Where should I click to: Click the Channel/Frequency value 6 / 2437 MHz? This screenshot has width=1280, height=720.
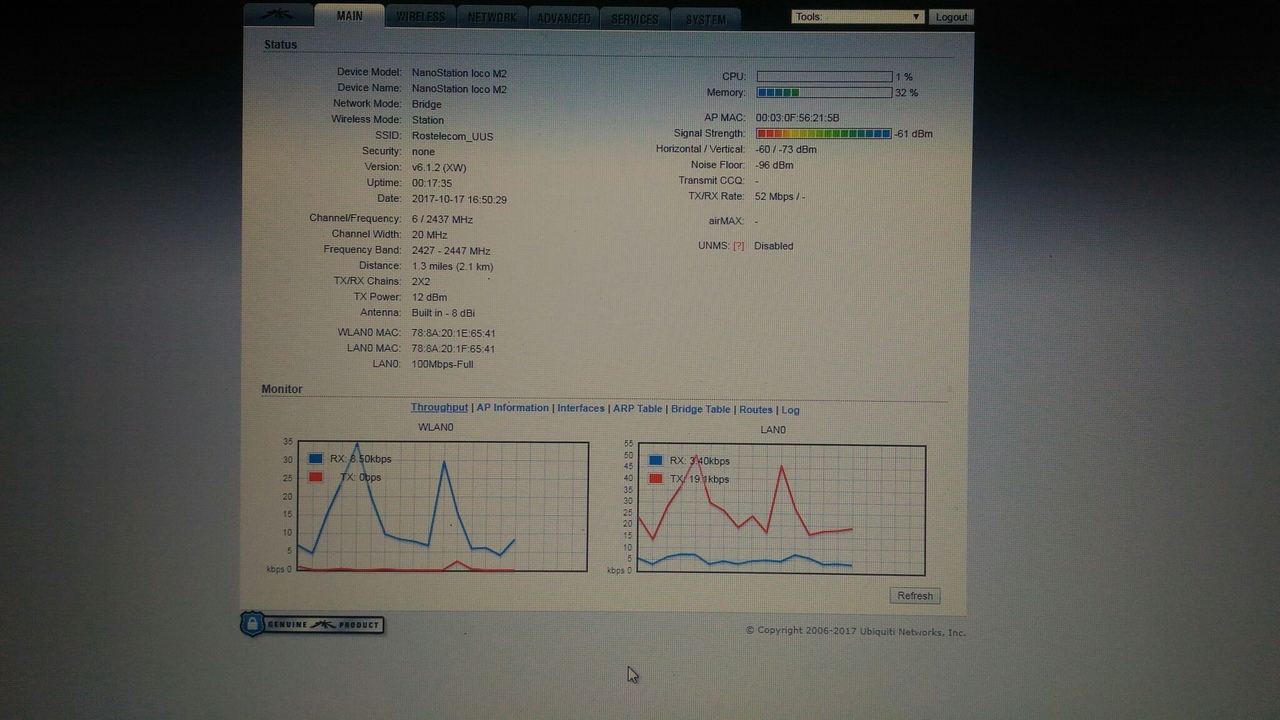coord(442,219)
